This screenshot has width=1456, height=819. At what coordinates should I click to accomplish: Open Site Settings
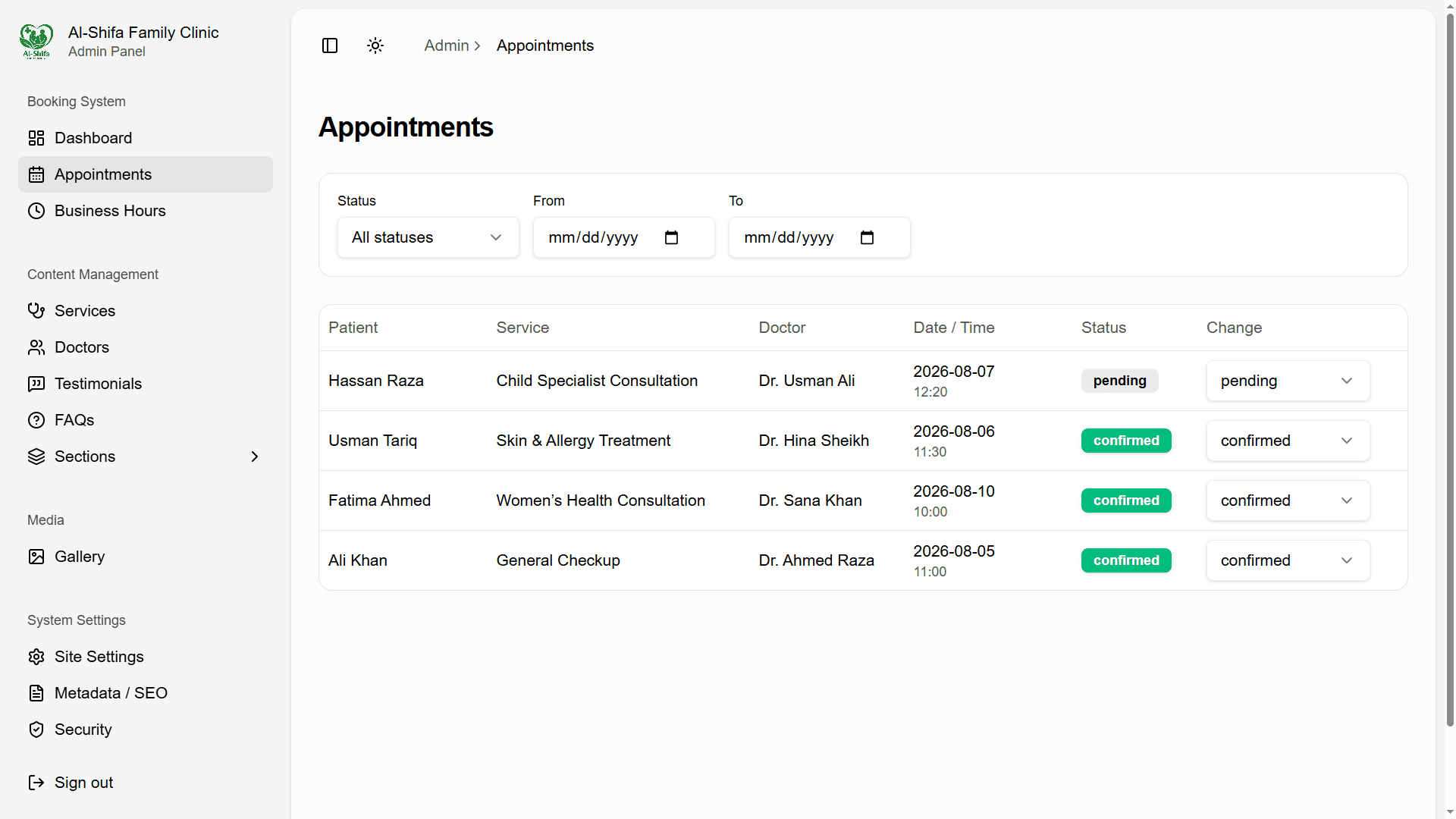(x=146, y=657)
